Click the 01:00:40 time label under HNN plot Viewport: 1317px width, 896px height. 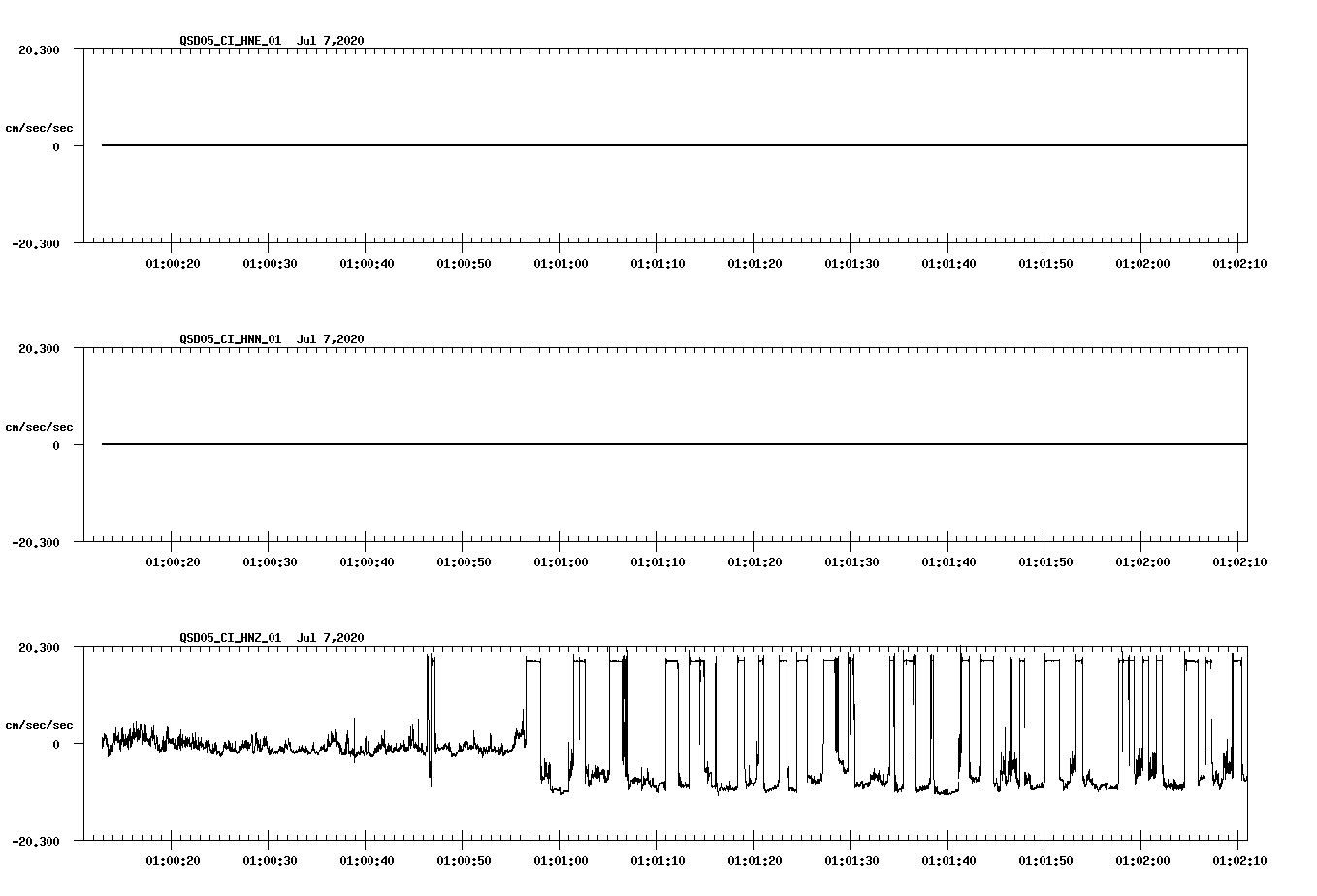click(x=367, y=561)
